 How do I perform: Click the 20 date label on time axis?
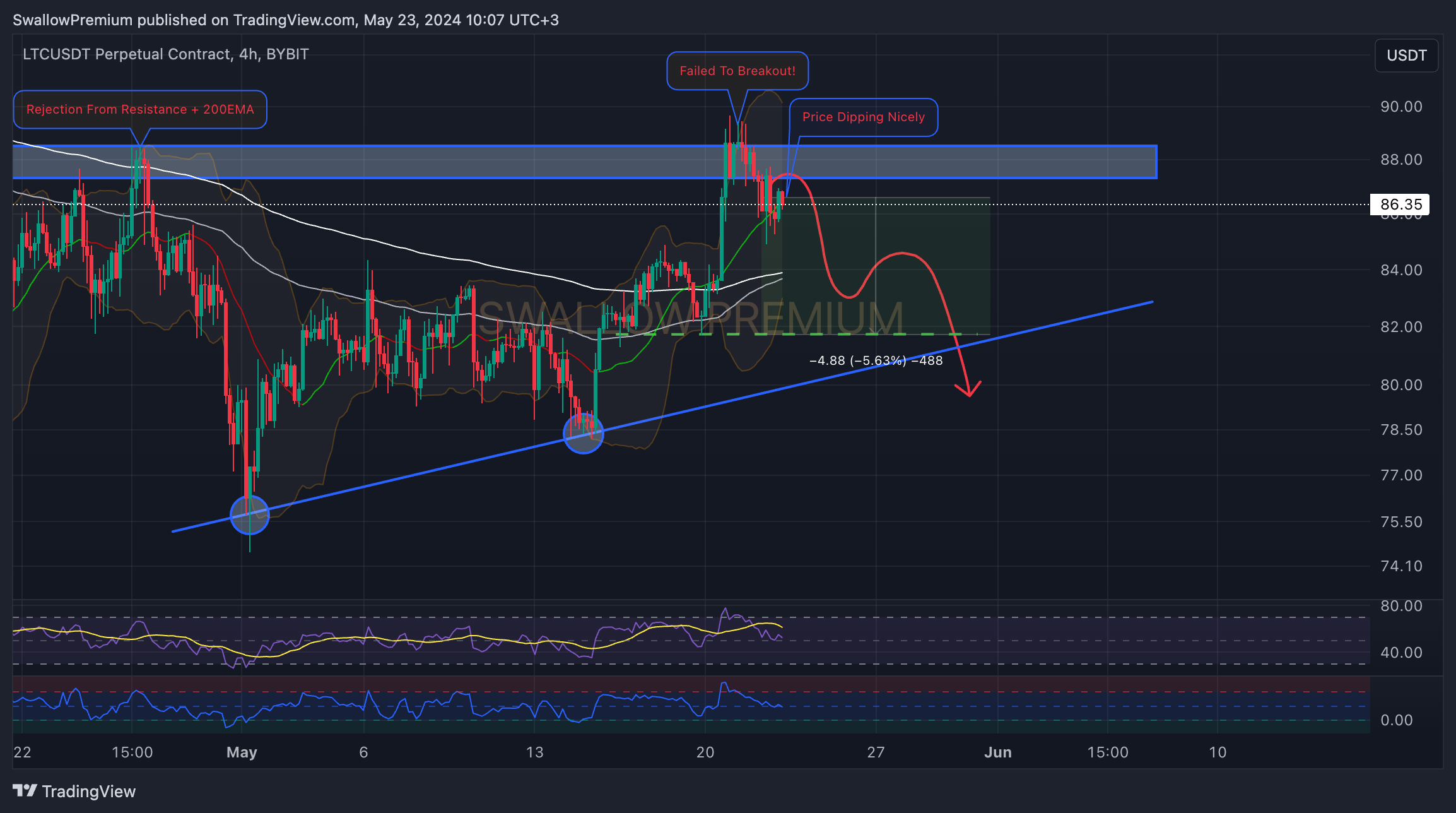(x=705, y=752)
